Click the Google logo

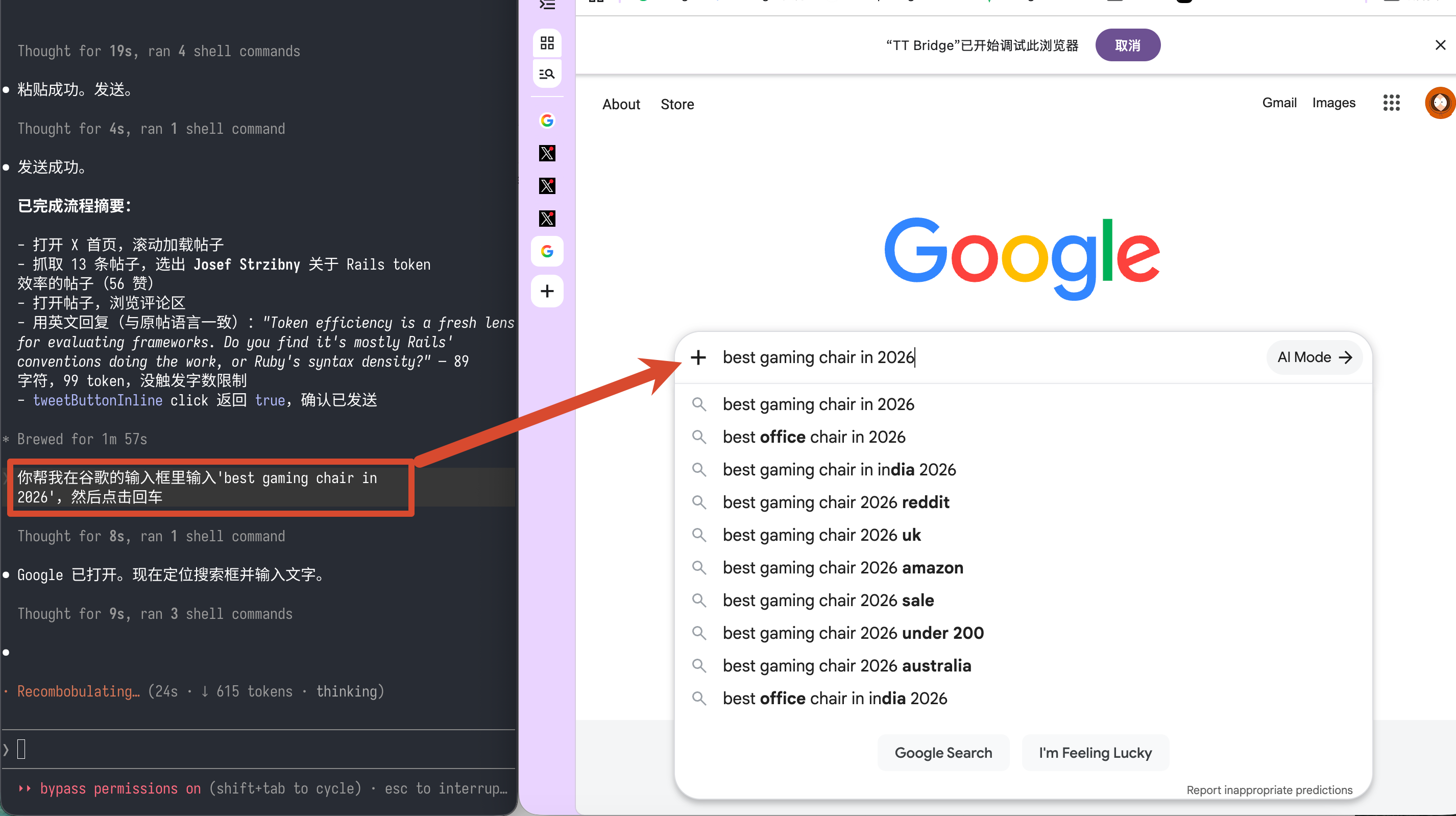1022,258
